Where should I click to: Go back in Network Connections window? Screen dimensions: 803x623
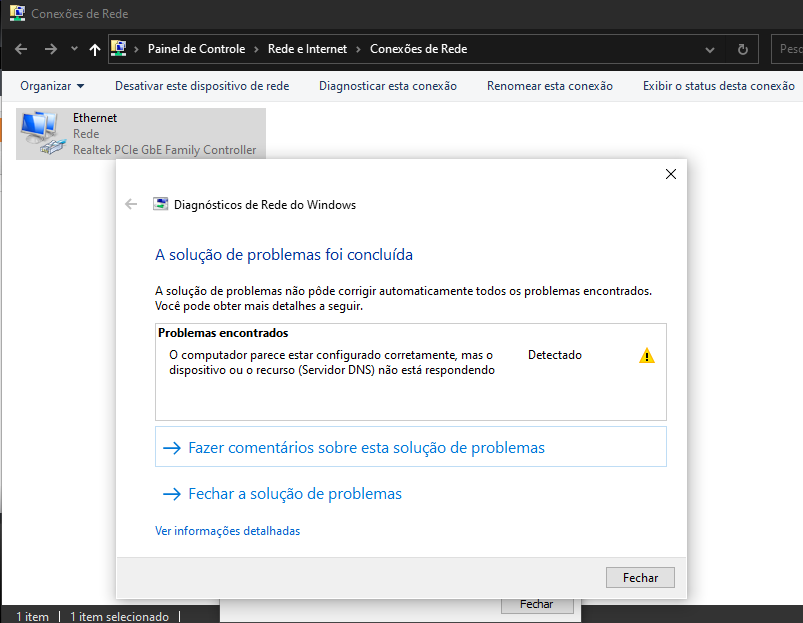(21, 49)
